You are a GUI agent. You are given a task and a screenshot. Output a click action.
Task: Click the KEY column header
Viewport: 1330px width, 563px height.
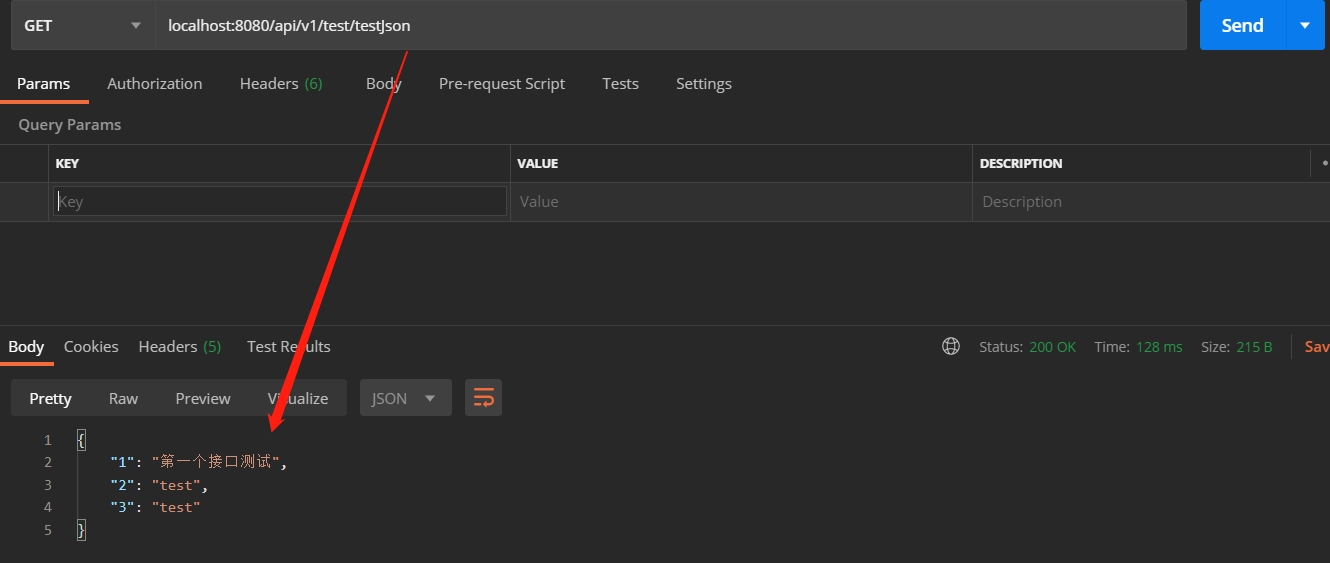(67, 163)
